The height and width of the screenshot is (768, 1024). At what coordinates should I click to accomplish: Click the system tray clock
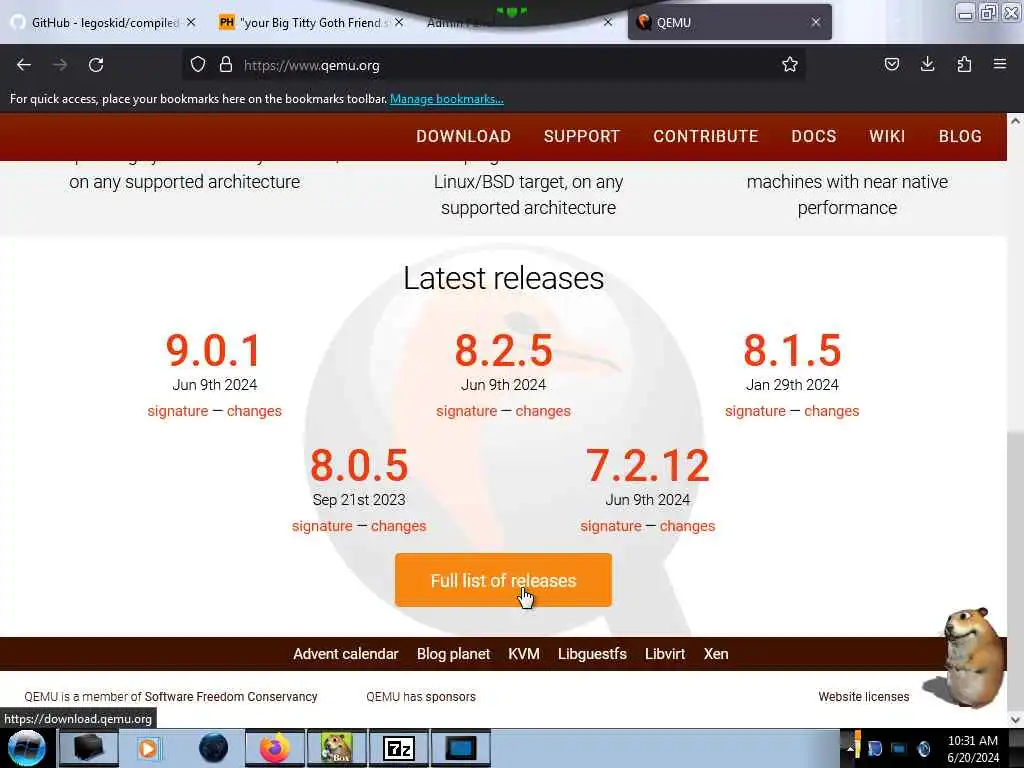973,749
